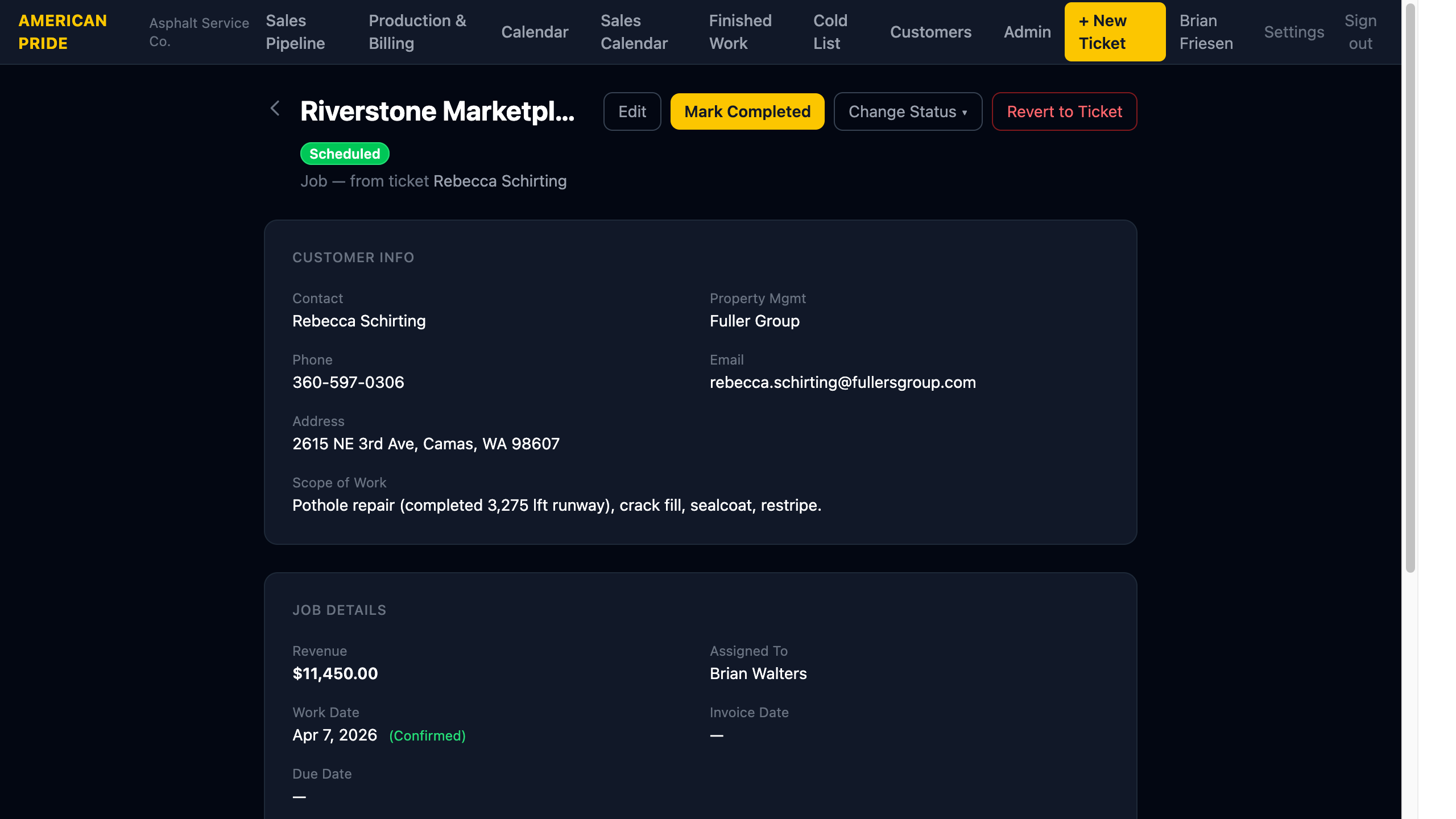This screenshot has height=819, width=1456.
Task: Click contact name Rebecca Schirting in Customer Info
Action: click(359, 321)
